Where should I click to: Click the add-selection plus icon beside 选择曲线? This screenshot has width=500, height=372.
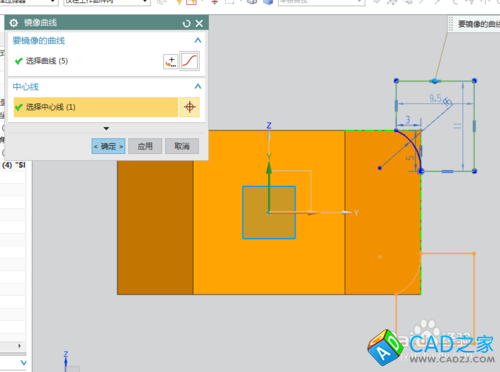coord(171,61)
